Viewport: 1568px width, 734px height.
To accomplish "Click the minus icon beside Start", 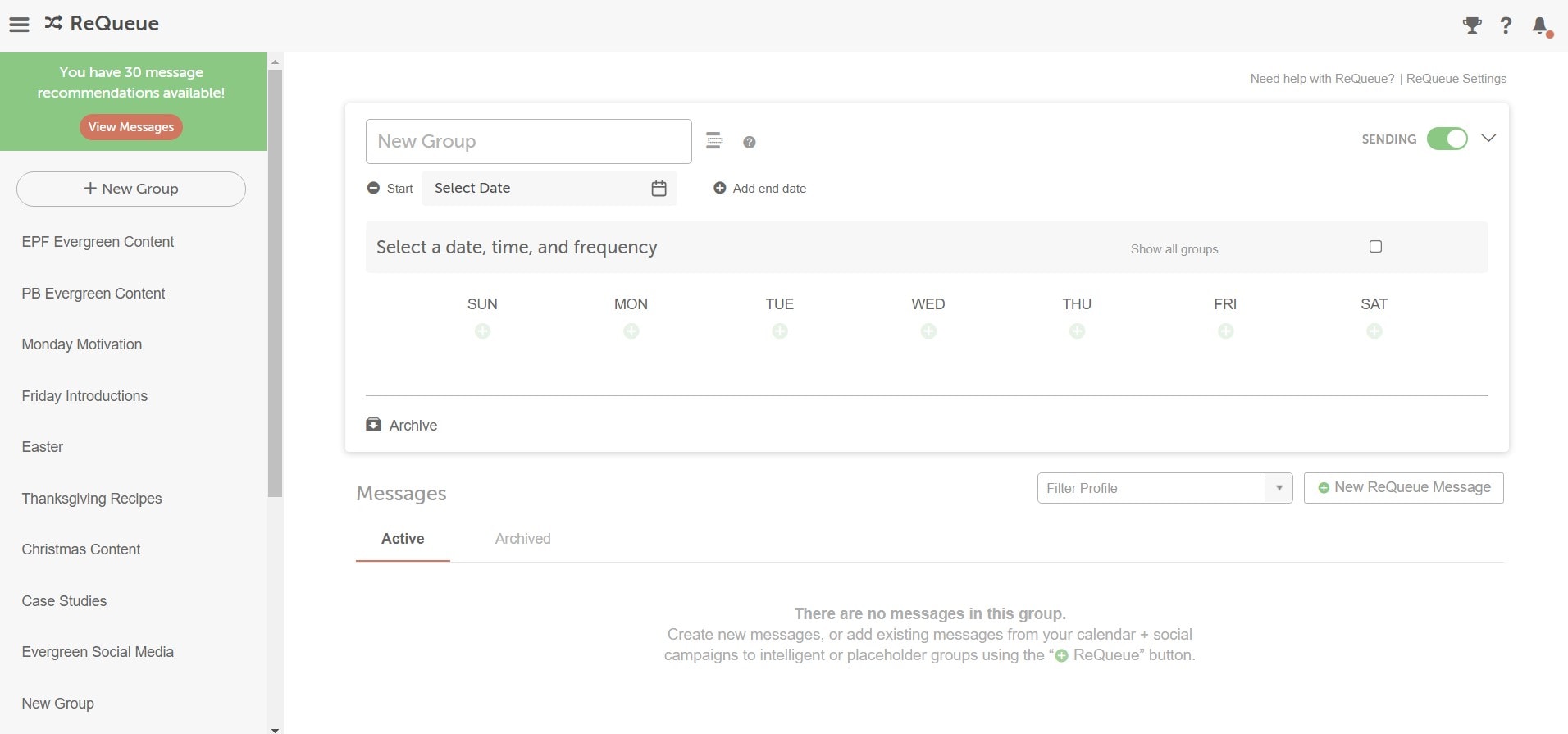I will click(373, 188).
